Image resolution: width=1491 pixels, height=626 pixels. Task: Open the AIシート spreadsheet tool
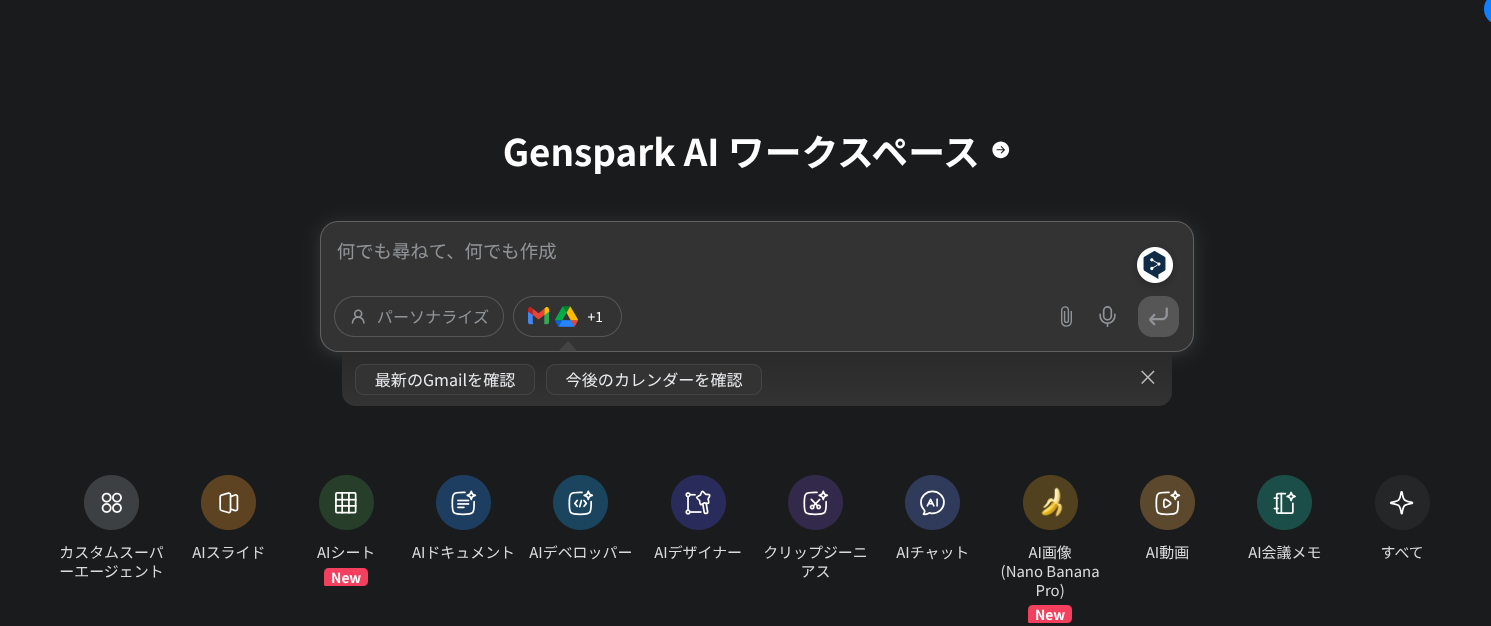(346, 502)
